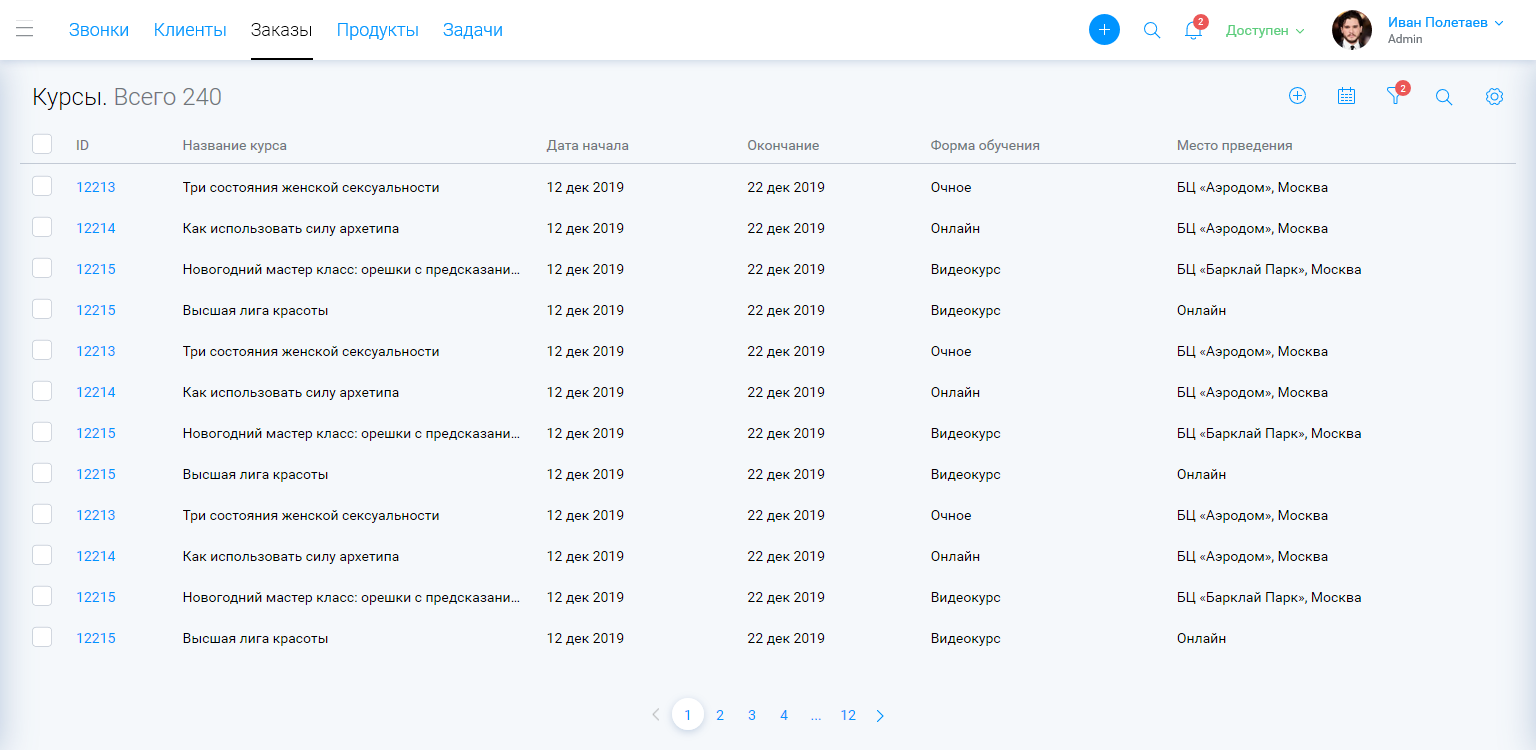This screenshot has width=1536, height=750.
Task: Open the bottom row's 12215 ID link
Action: 96,638
